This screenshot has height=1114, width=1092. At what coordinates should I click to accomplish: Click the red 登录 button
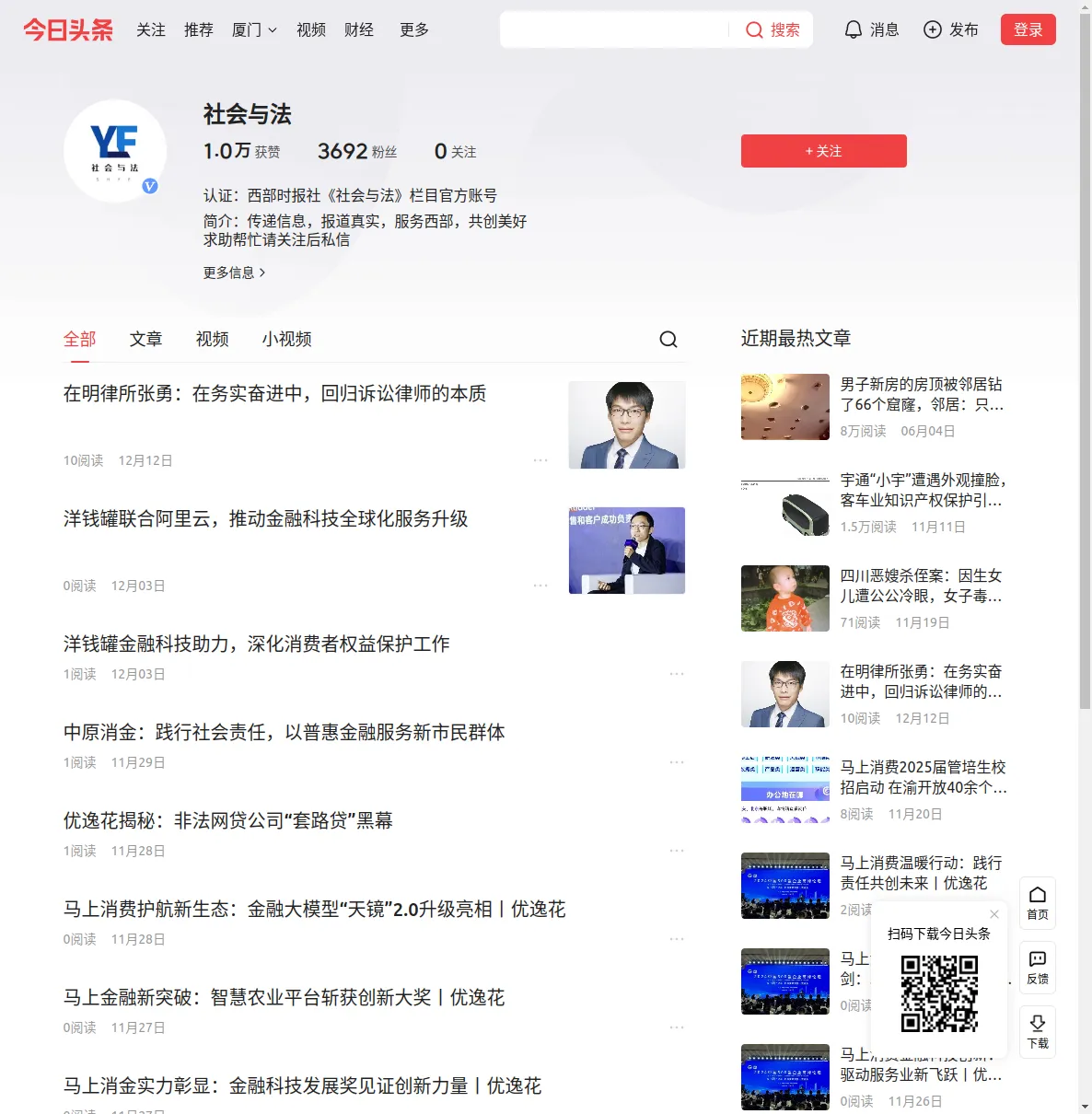1028,29
